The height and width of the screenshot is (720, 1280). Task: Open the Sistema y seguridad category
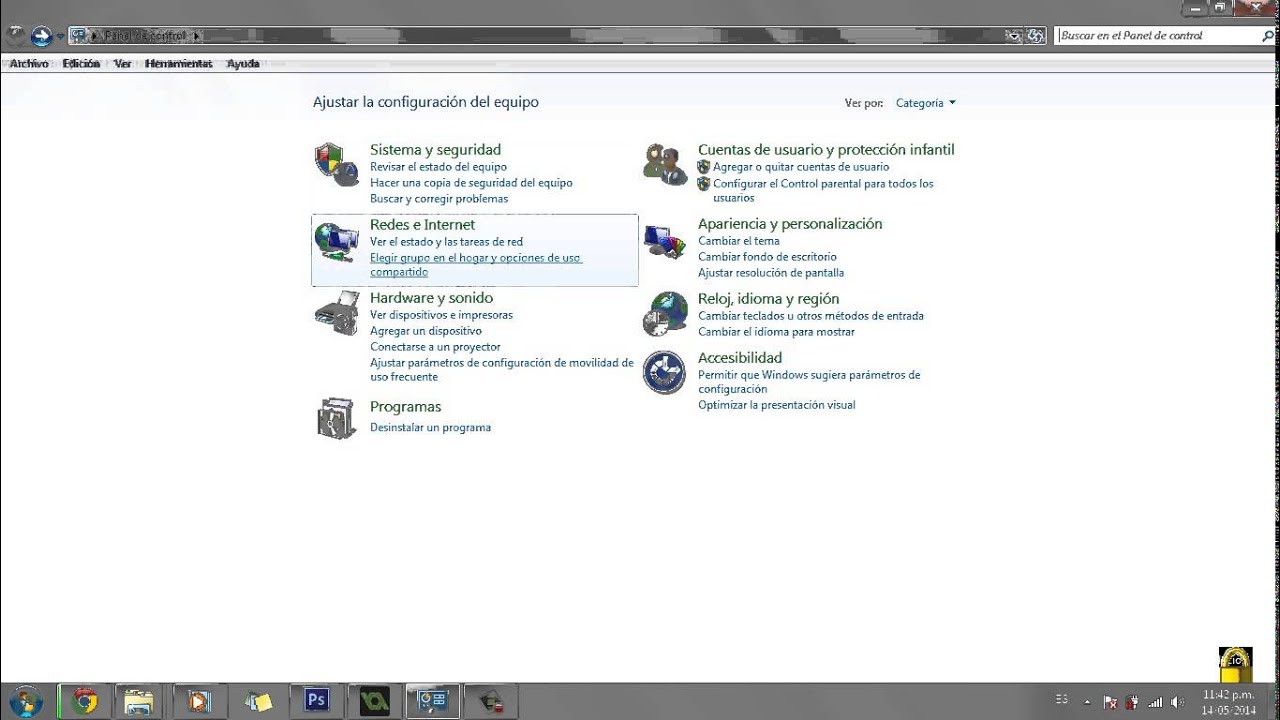[x=435, y=150]
